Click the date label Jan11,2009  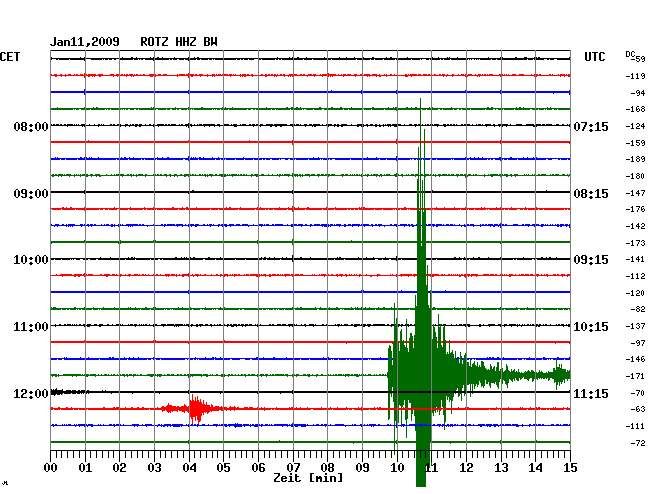coord(85,42)
